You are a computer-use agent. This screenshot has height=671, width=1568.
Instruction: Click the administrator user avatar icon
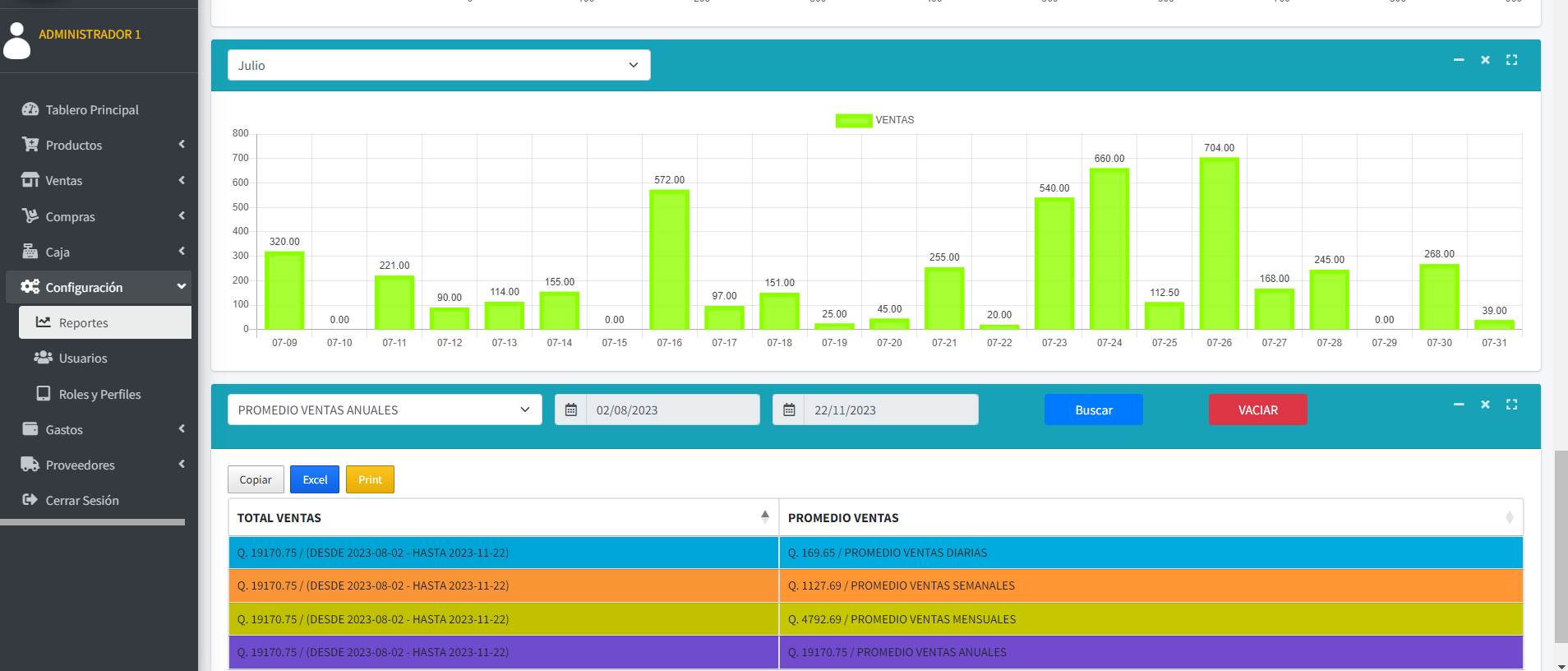[x=17, y=40]
